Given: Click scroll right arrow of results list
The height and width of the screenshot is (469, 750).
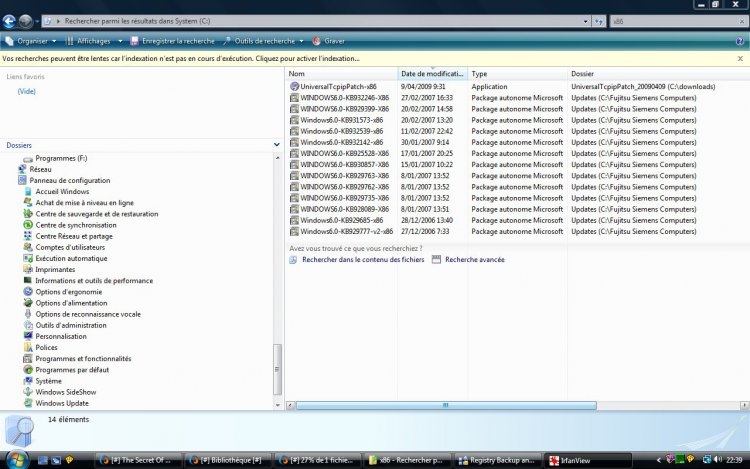Looking at the screenshot, I should pyautogui.click(x=744, y=405).
